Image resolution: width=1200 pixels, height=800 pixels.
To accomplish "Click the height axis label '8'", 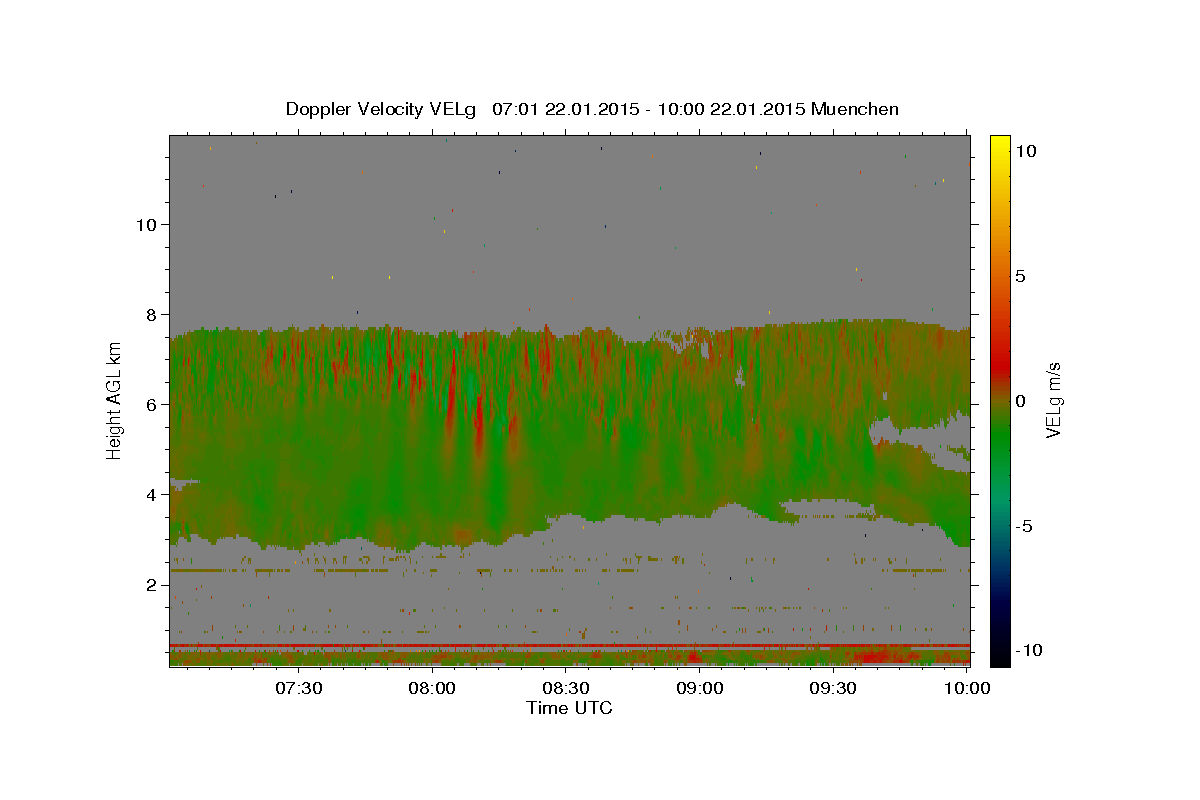I will coord(152,314).
